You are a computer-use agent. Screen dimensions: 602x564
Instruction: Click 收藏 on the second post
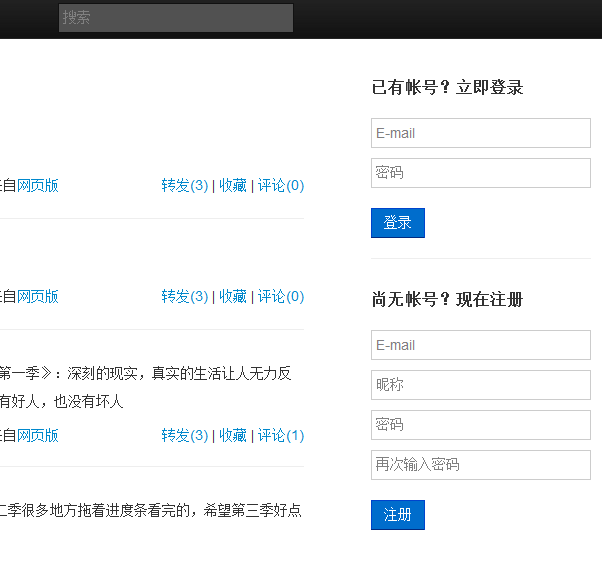tap(233, 296)
